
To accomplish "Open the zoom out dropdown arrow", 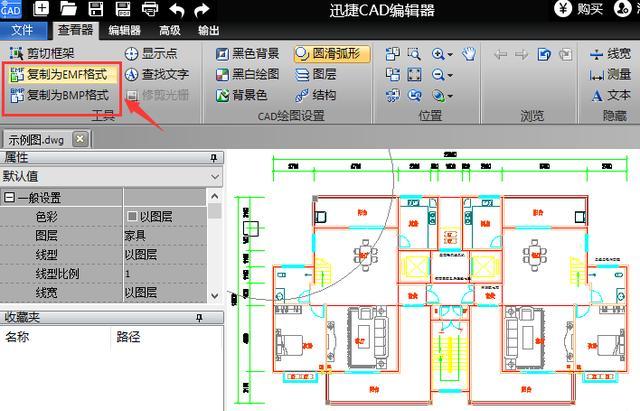I will click(450, 75).
